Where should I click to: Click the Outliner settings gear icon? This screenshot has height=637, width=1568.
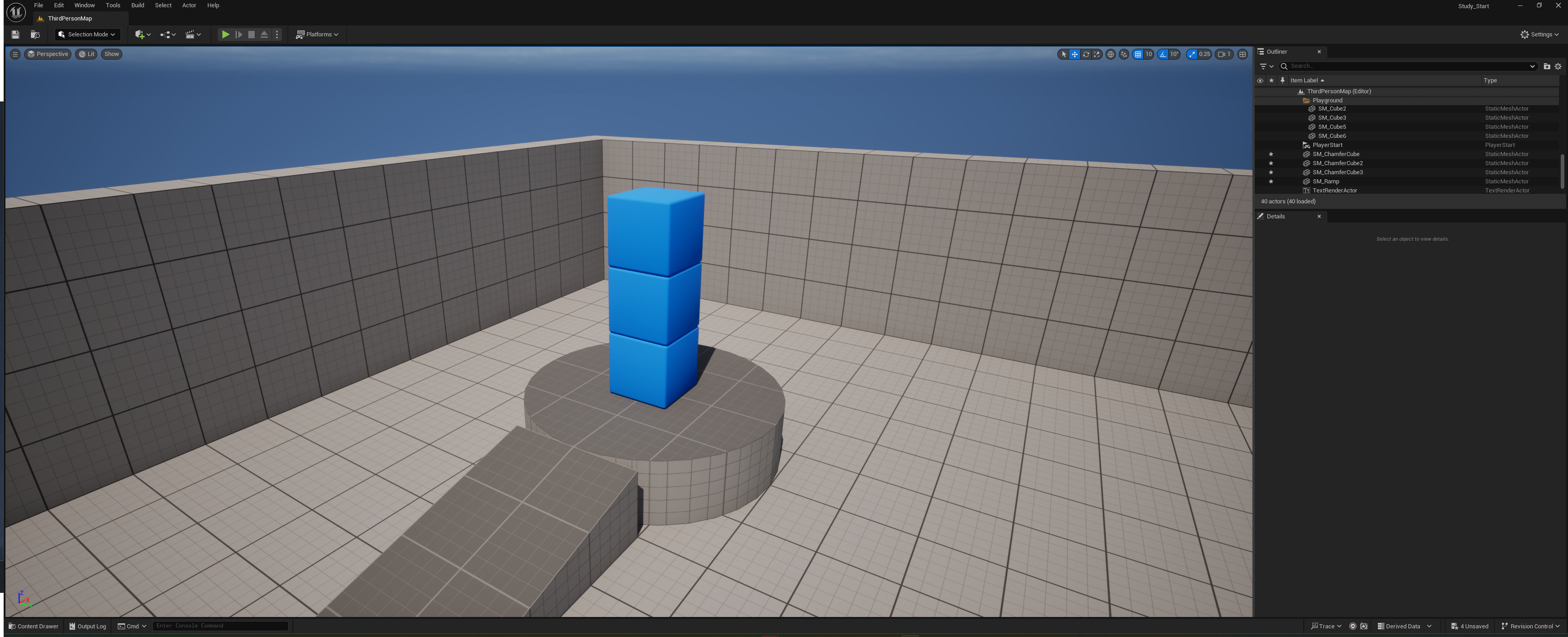point(1558,66)
